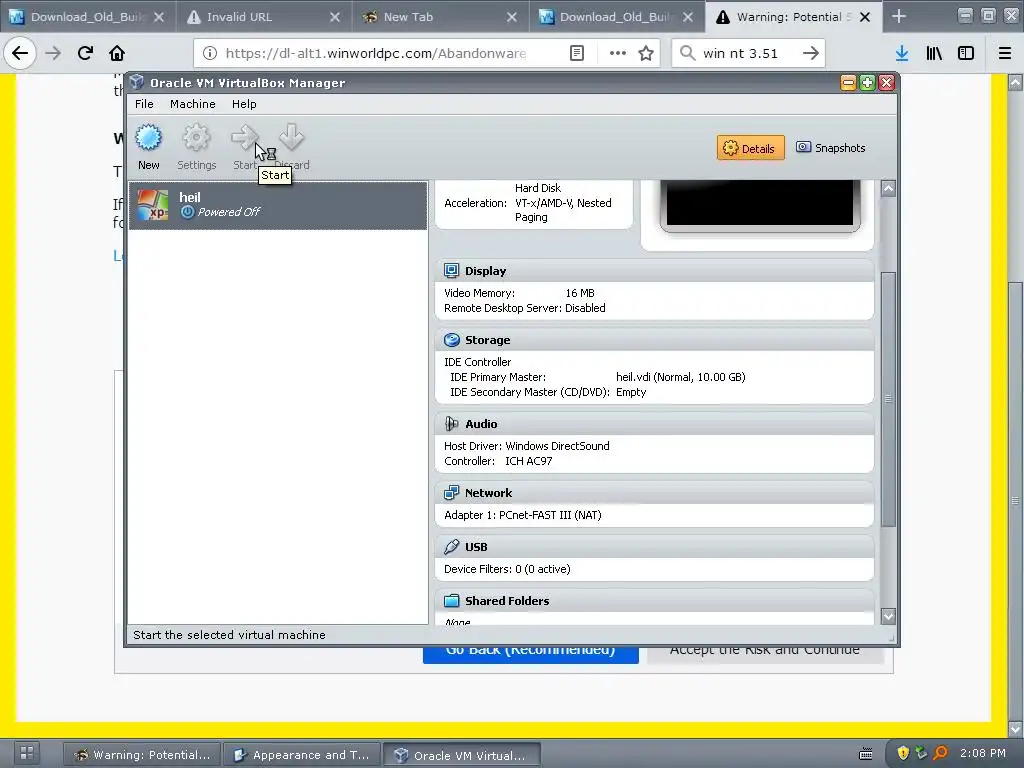Close the Invalid URL tab
The width and height of the screenshot is (1024, 768).
click(x=335, y=17)
